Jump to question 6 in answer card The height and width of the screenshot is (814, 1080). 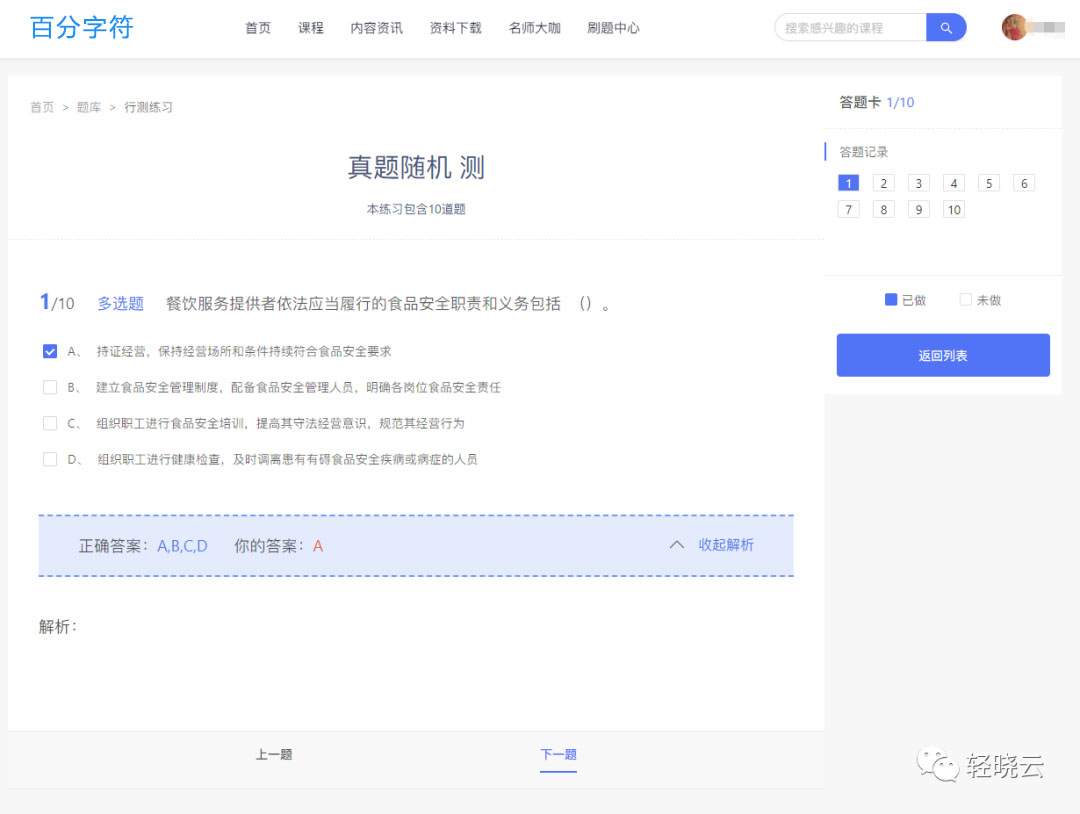[1024, 183]
